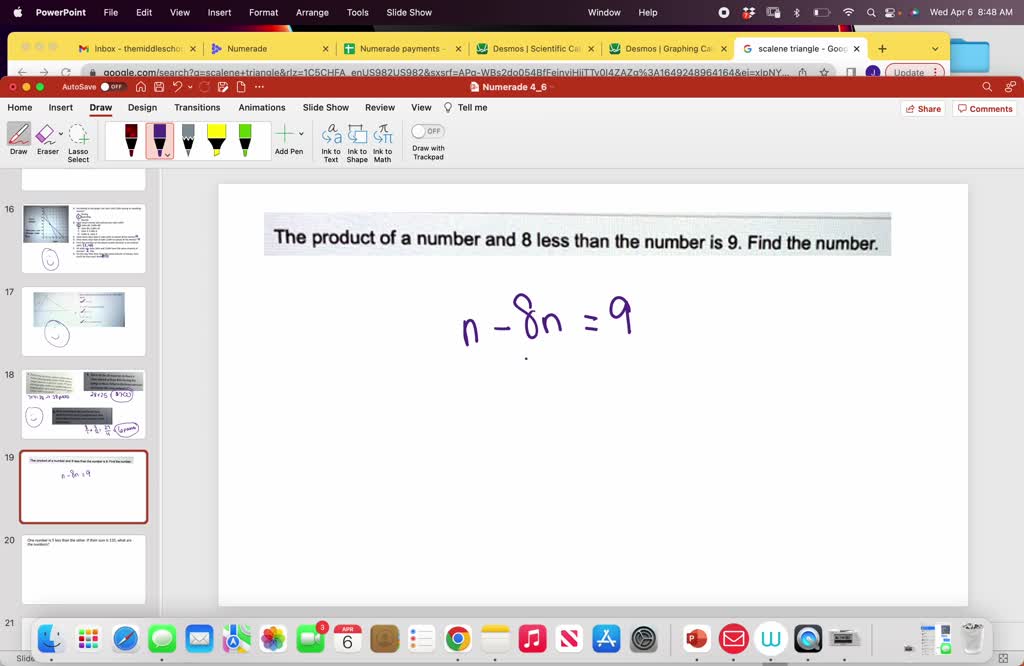Expand Chrome tab search chevron
This screenshot has height=666, width=1024.
click(x=935, y=48)
